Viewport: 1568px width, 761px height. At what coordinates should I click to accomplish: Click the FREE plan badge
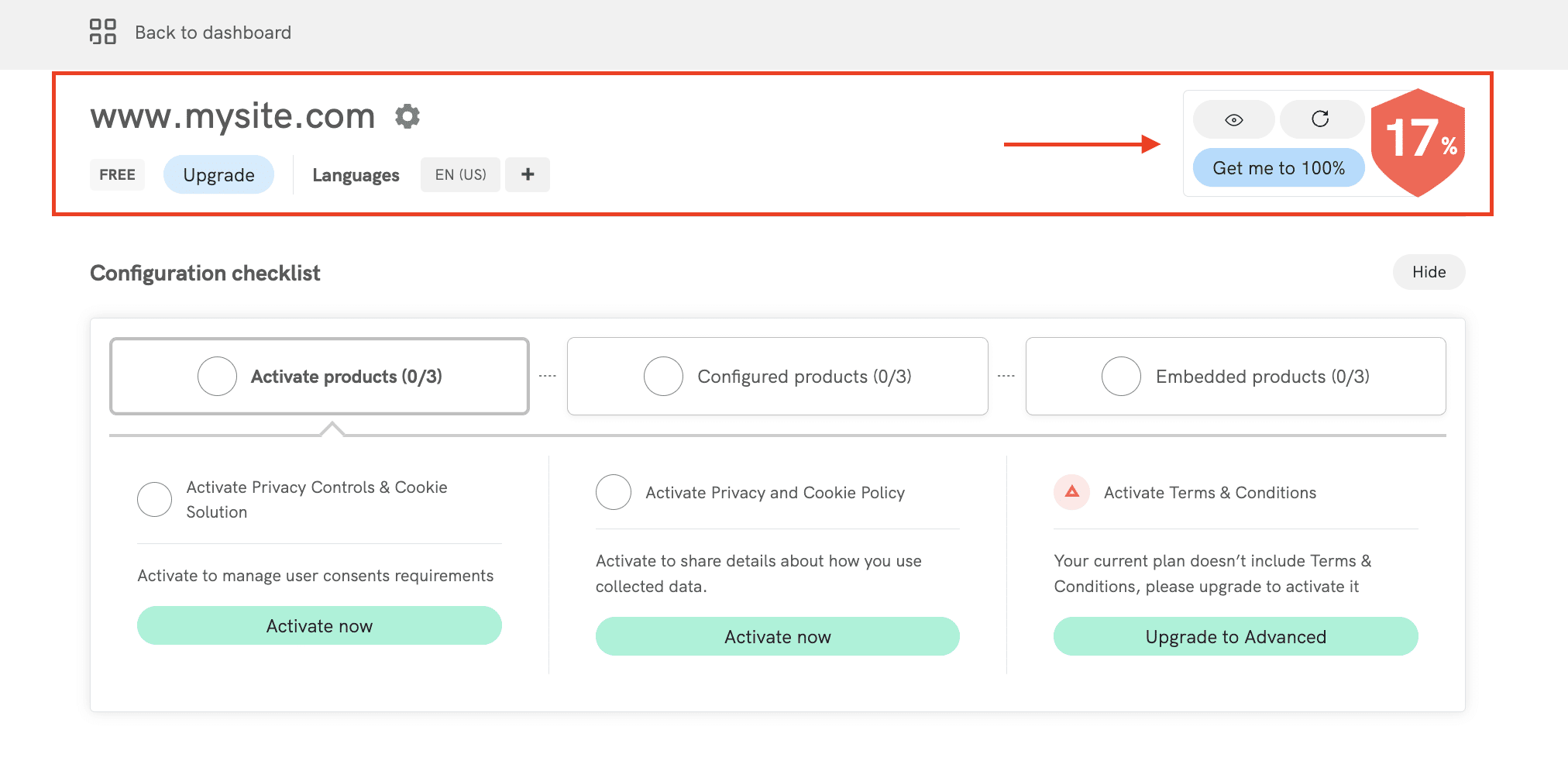(x=117, y=174)
